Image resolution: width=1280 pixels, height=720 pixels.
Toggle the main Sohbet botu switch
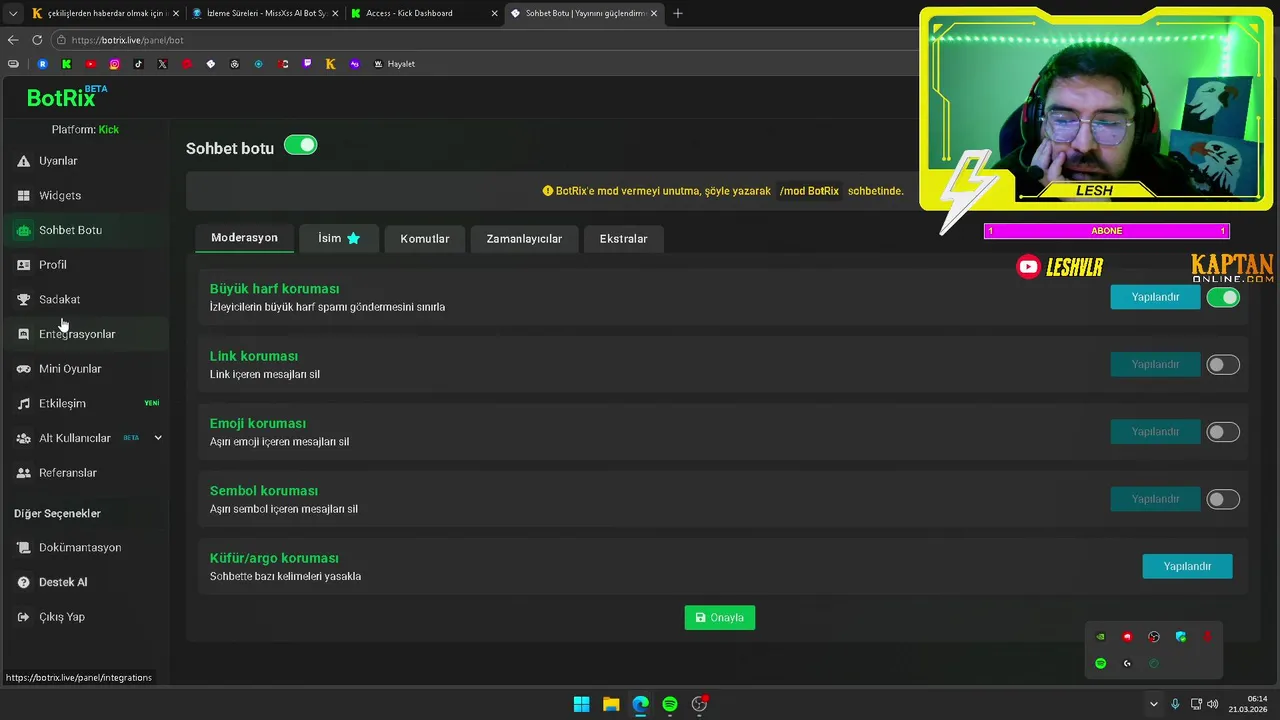click(300, 145)
